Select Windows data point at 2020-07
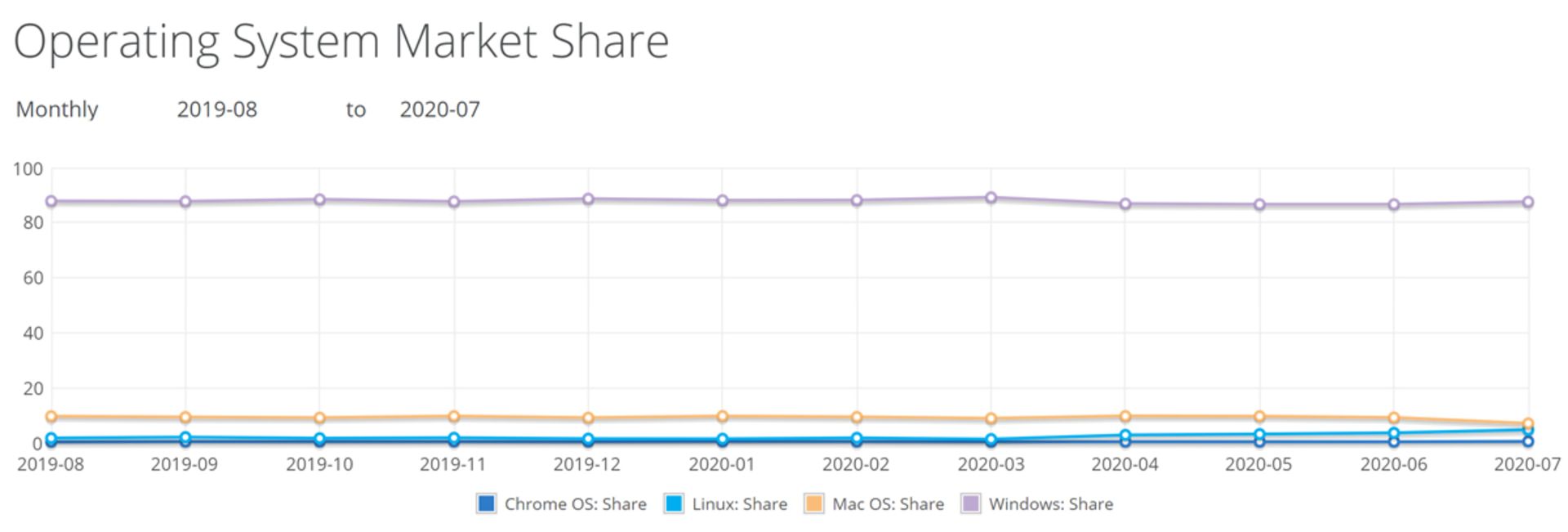Screen dimensions: 1568x532 [x=1528, y=202]
